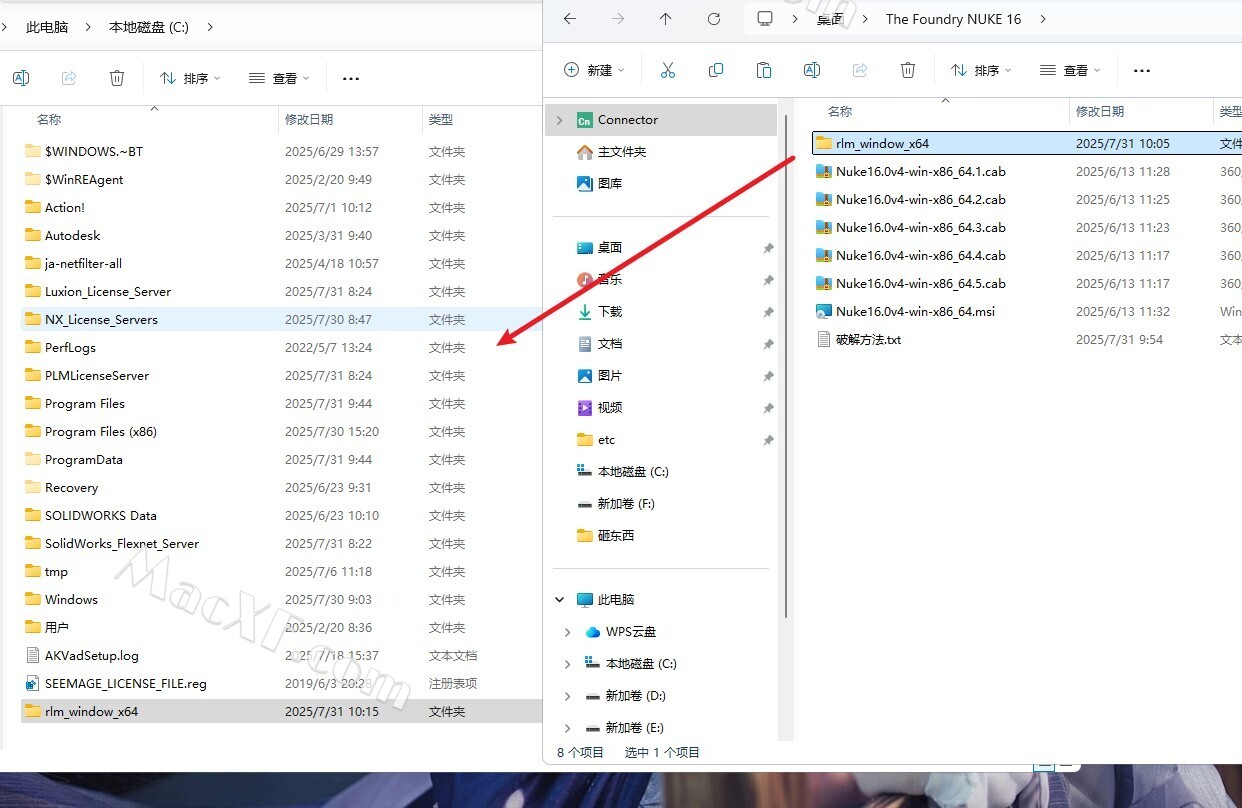Open 排序 dropdown in NUKE window
The width and height of the screenshot is (1242, 808).
pos(981,70)
